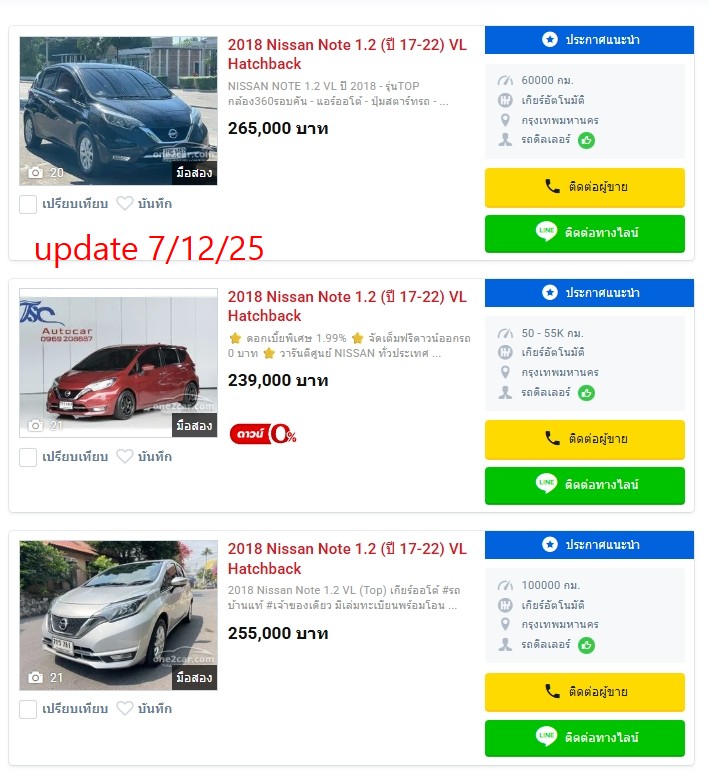Screen dimensions: 709x778
Task: Click green thumbs-up dealer badge on 100000 km listing
Action: [x=586, y=645]
